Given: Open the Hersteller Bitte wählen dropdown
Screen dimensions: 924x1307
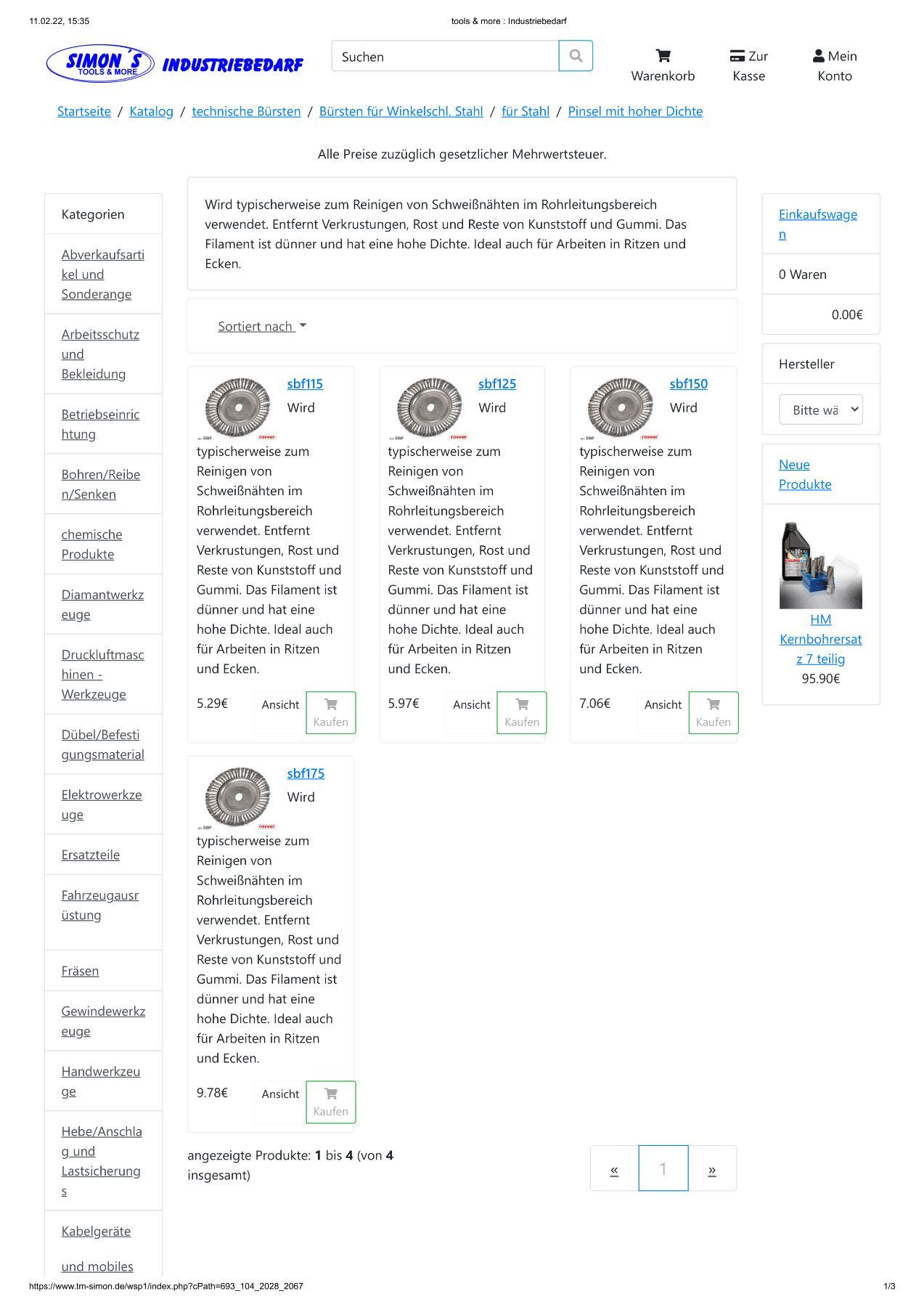Looking at the screenshot, I should 821,410.
